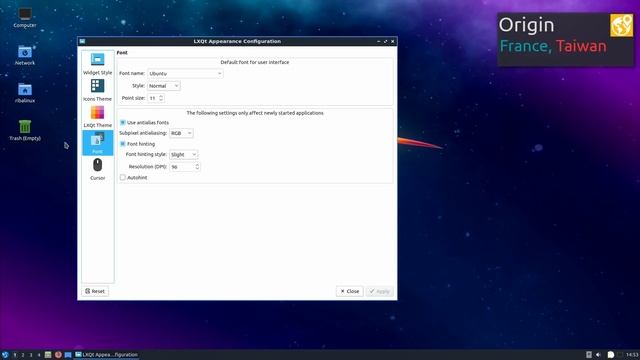Open the Computer desktop icon

click(x=25, y=18)
